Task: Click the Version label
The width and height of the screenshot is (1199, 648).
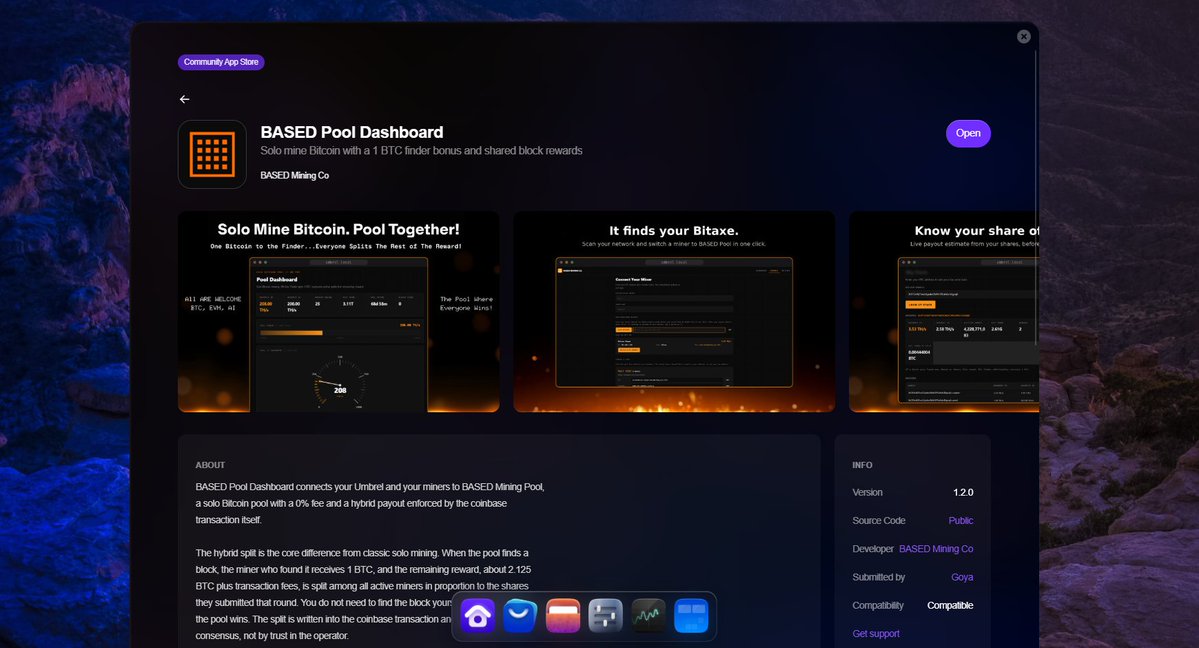Action: 867,492
